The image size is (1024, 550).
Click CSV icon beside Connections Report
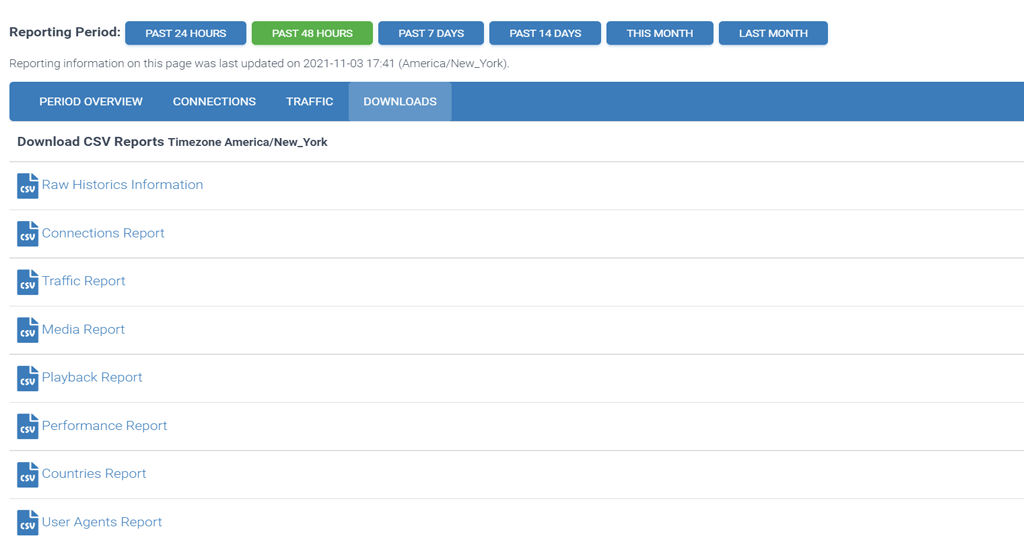pyautogui.click(x=27, y=234)
